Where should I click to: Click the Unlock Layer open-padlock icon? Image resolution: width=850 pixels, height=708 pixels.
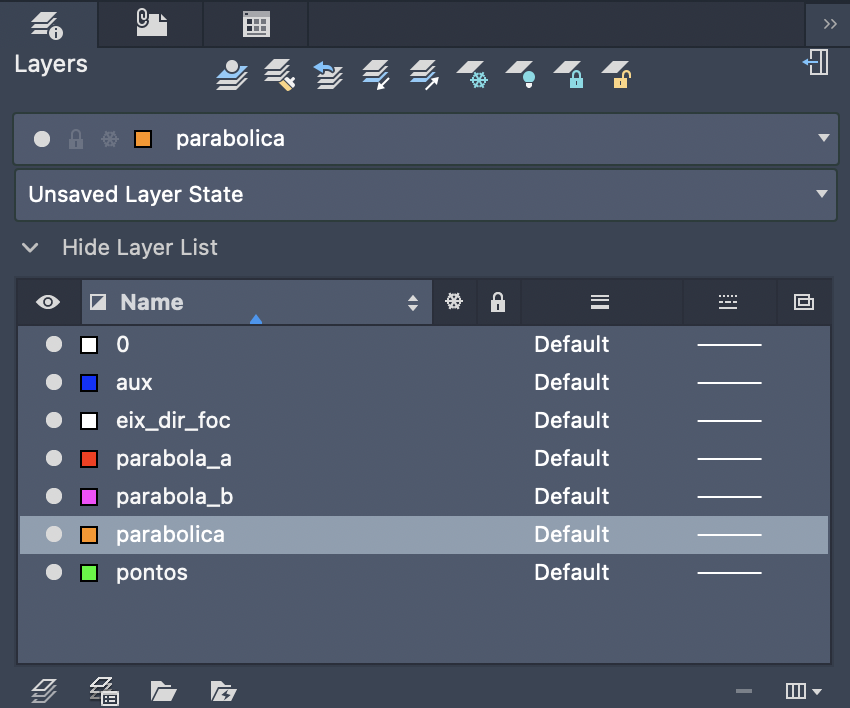[x=616, y=75]
